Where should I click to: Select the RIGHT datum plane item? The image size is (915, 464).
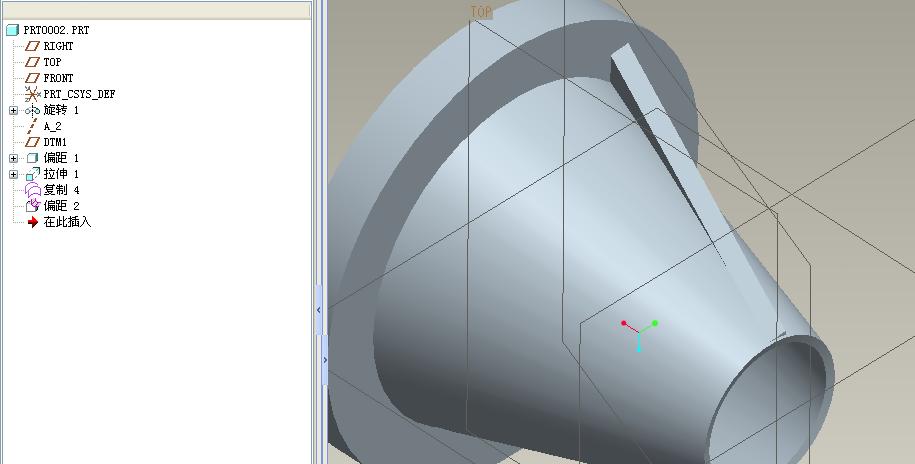click(x=58, y=46)
